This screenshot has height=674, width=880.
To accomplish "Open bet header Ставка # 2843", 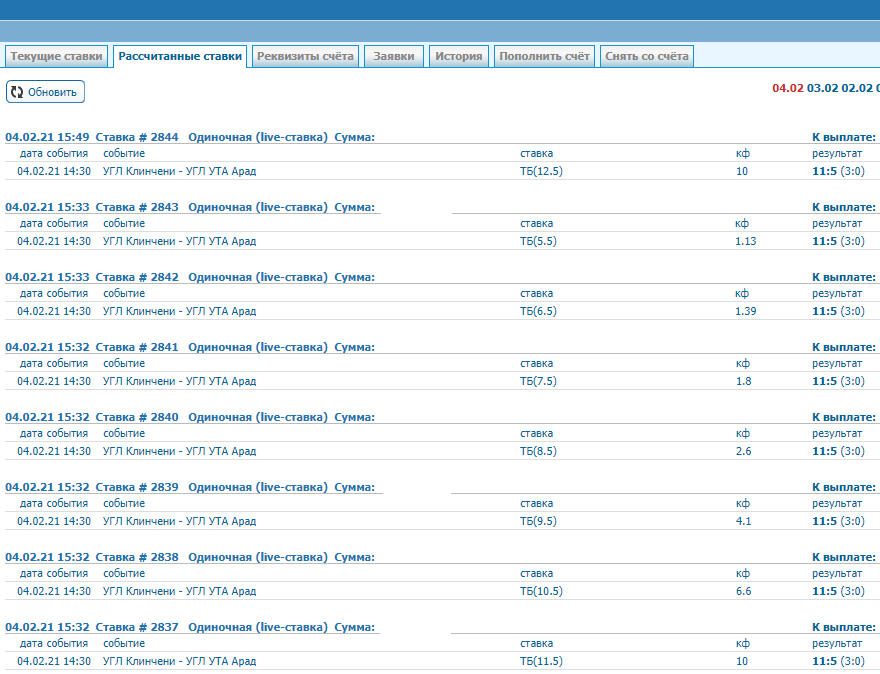I will coord(137,207).
